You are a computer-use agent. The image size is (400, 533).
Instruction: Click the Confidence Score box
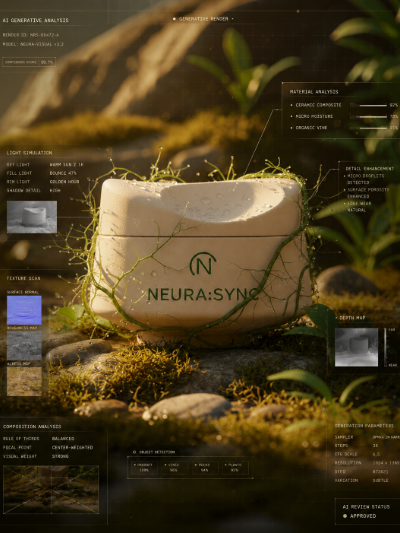pos(29,62)
